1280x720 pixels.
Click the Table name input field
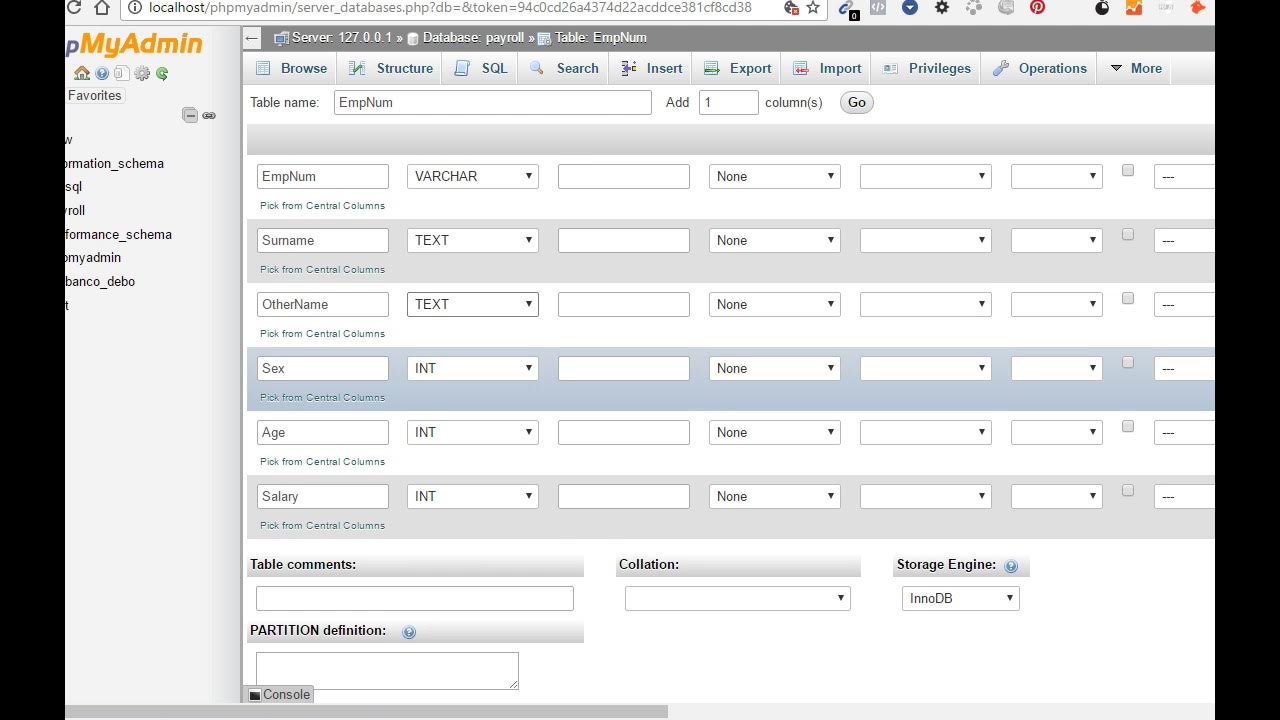point(493,102)
